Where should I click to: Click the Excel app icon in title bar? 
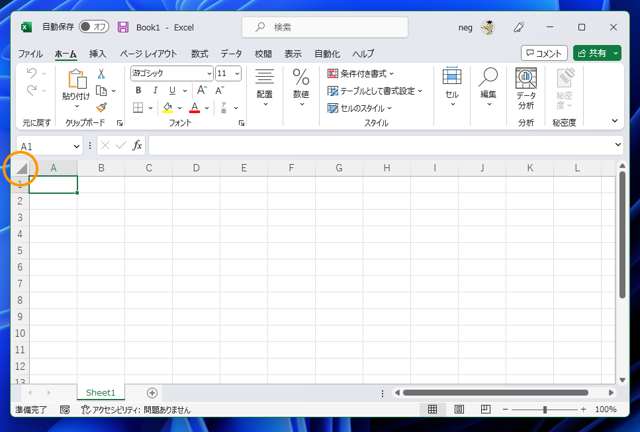(26, 27)
